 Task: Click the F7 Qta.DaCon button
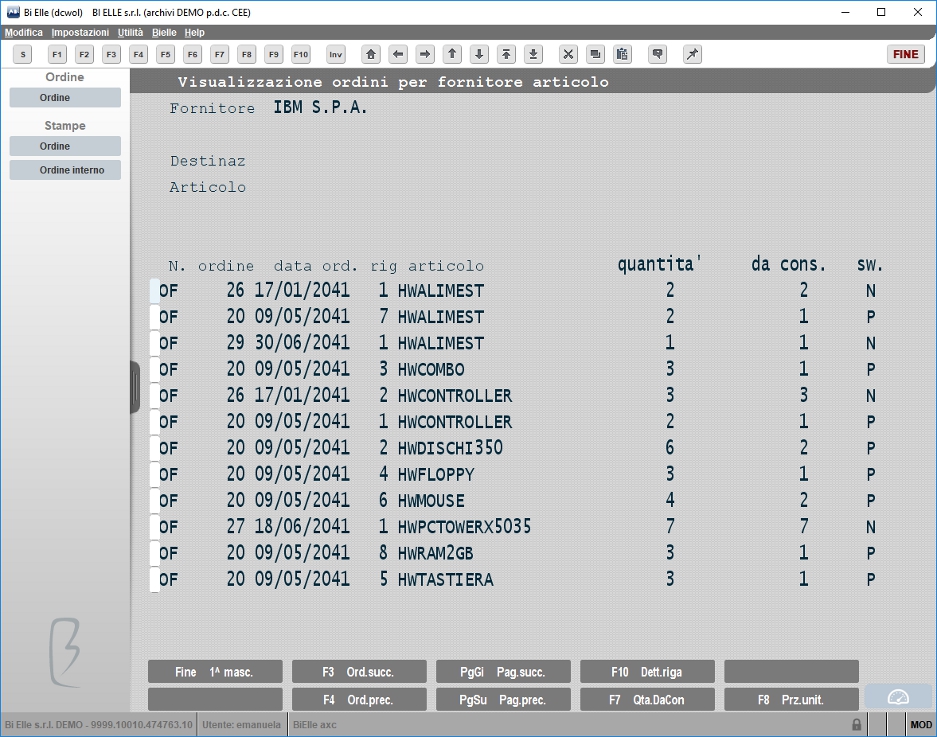point(647,699)
